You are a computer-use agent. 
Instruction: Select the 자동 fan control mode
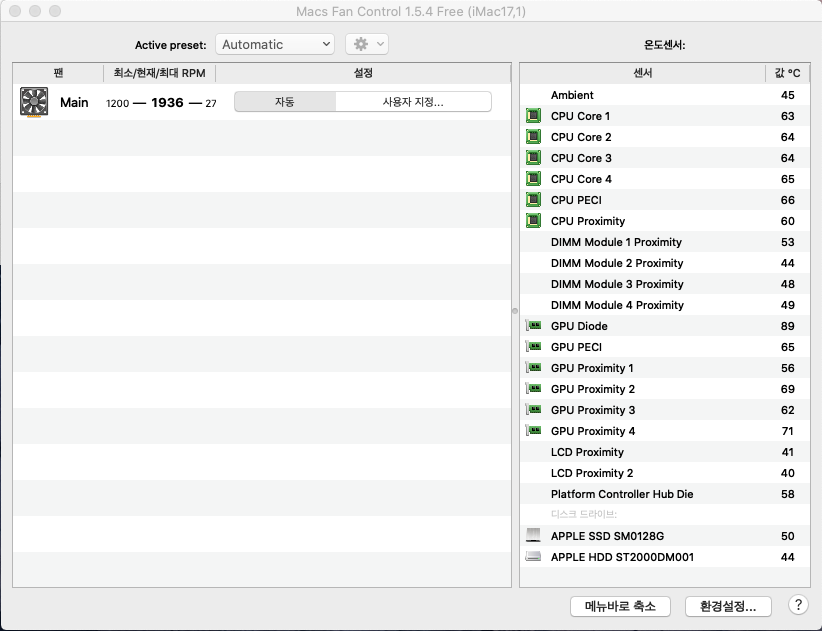pyautogui.click(x=285, y=102)
